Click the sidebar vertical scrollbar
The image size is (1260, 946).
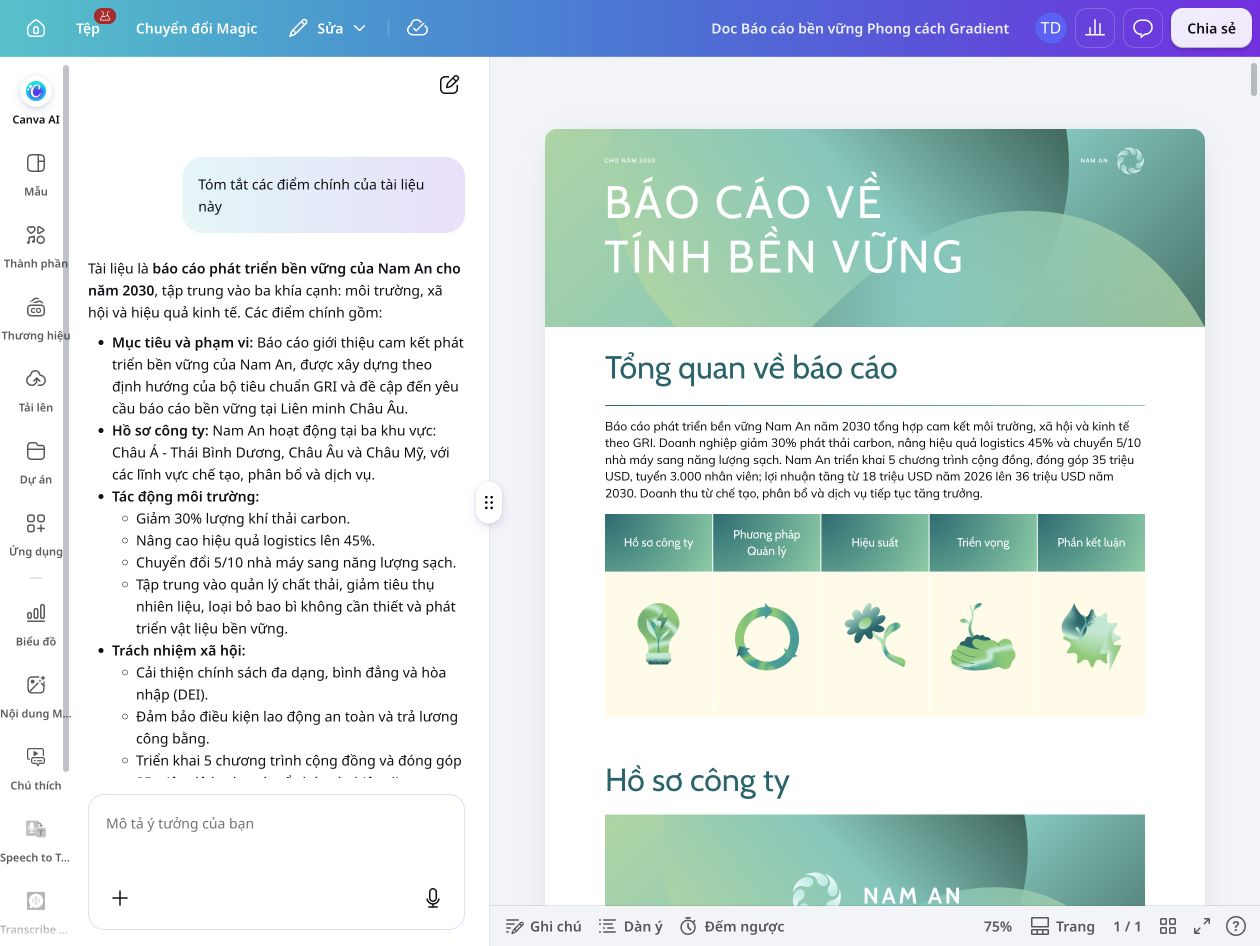tap(66, 418)
